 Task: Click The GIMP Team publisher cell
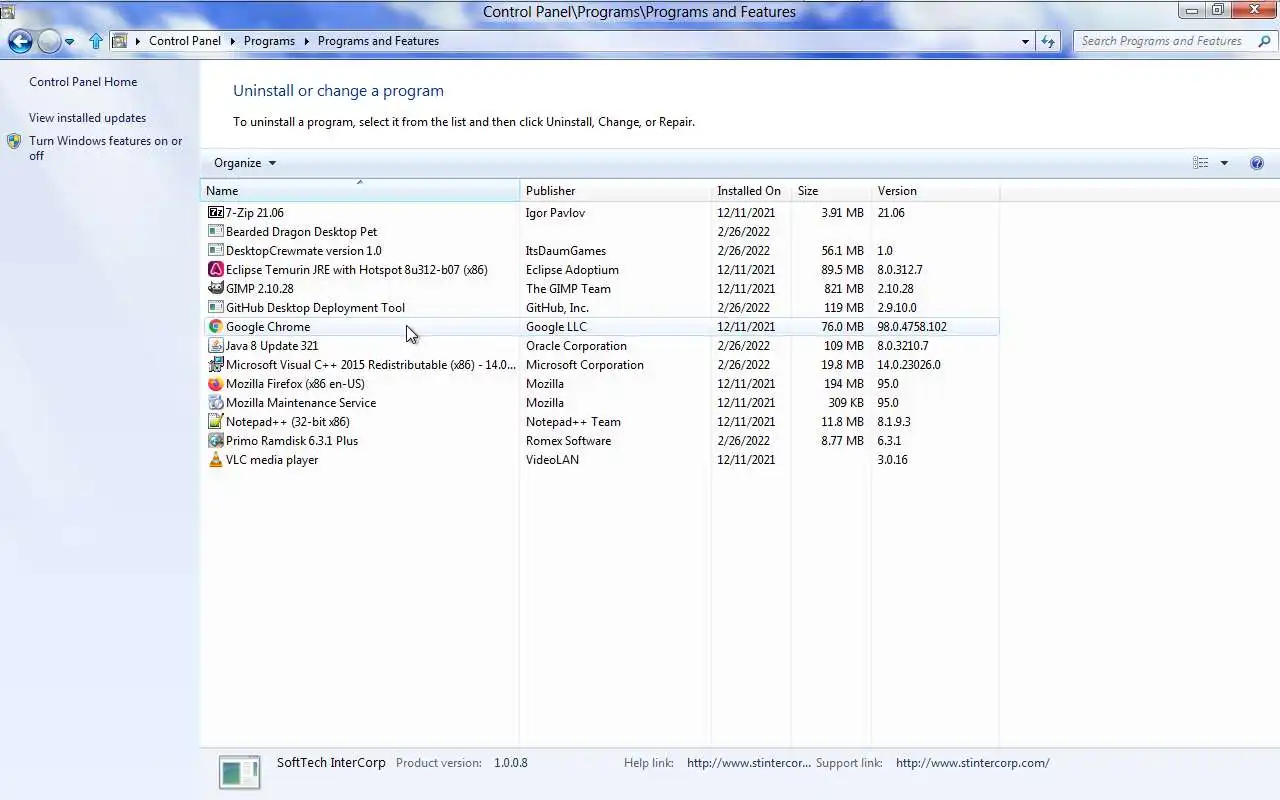pos(568,288)
